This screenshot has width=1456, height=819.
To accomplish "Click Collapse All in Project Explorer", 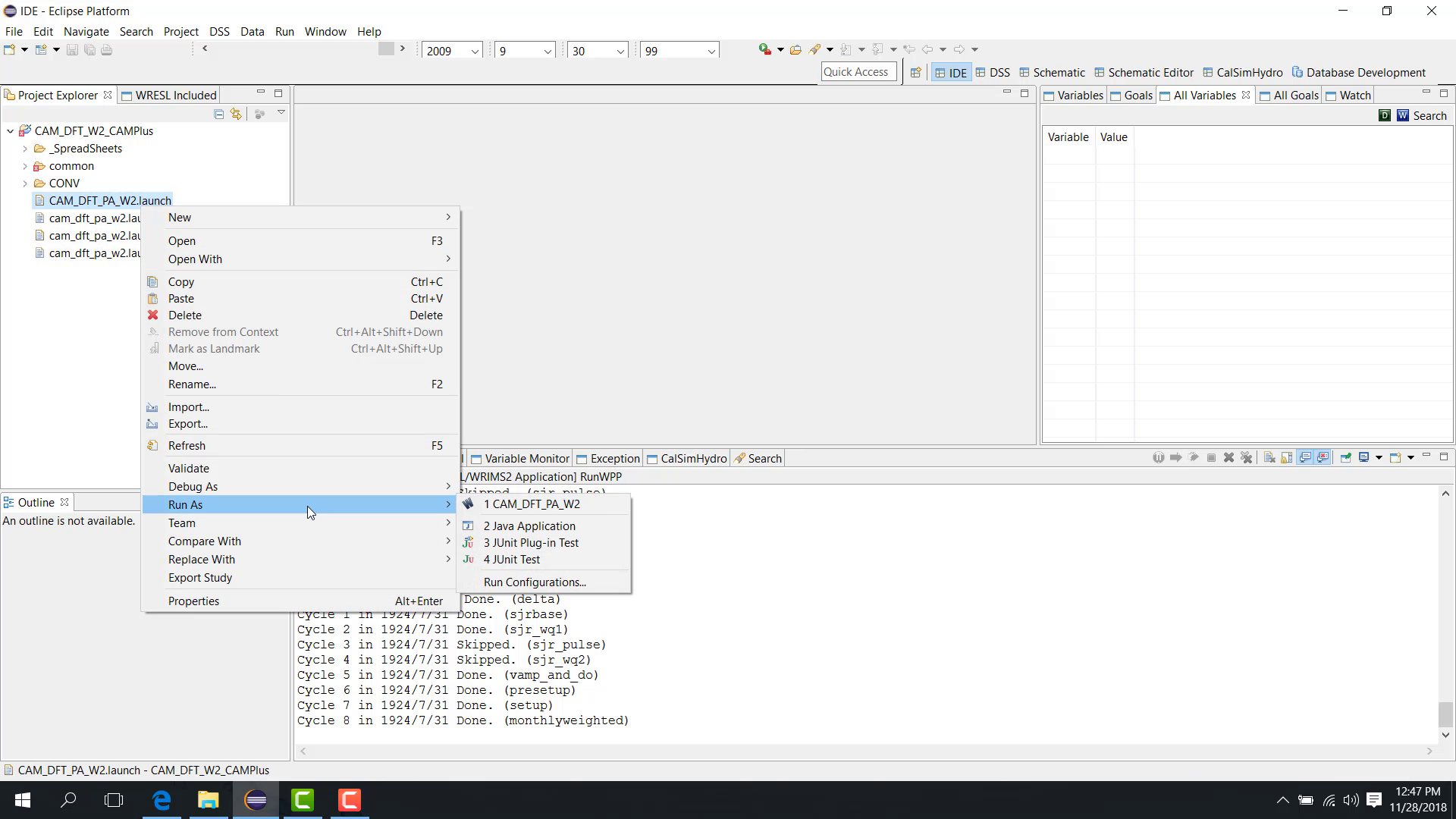I will click(x=218, y=114).
